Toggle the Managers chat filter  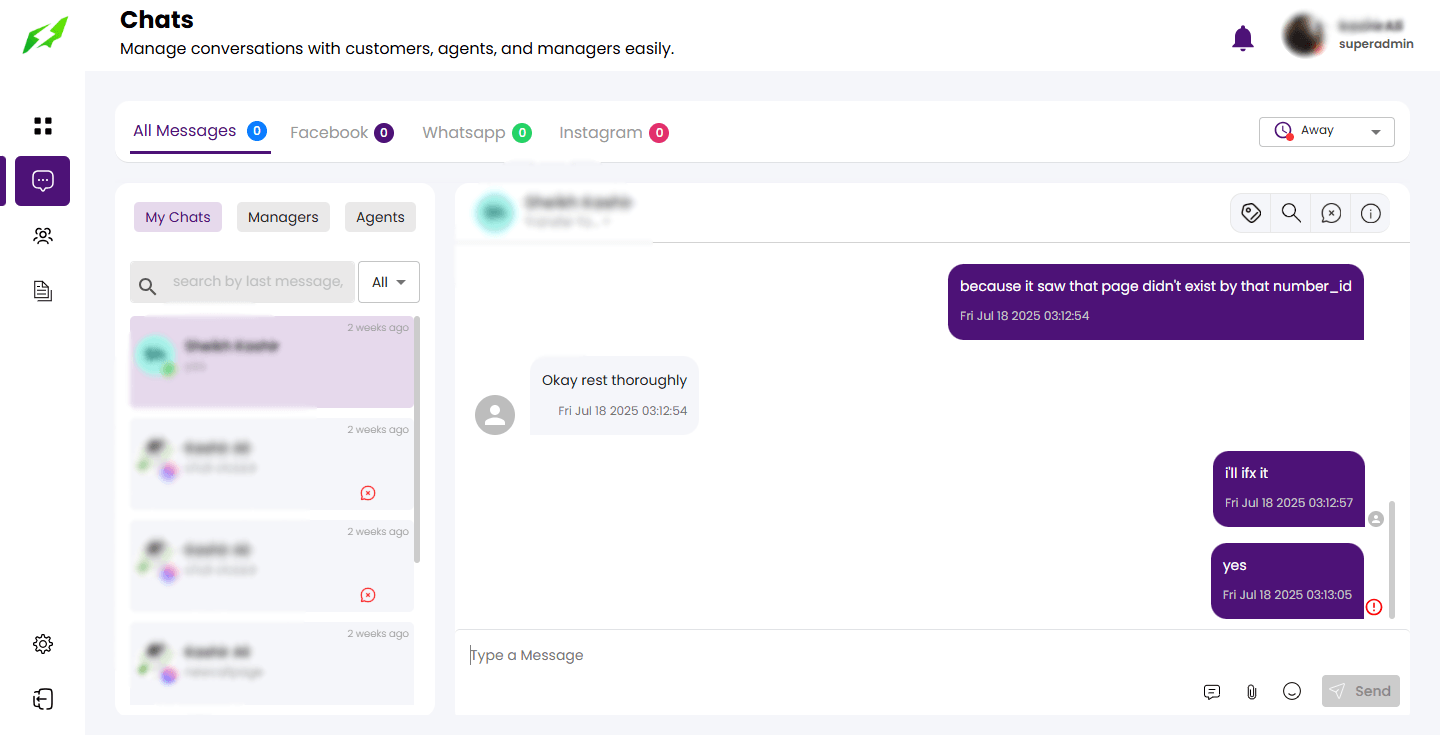click(283, 217)
